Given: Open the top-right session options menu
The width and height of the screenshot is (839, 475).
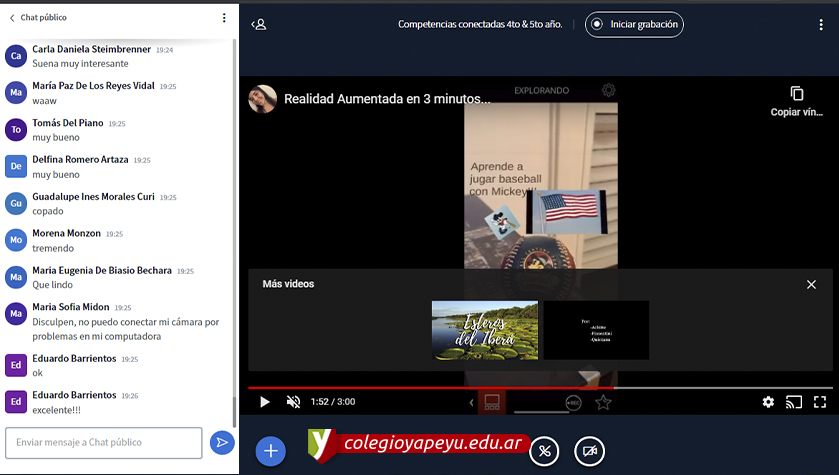Looking at the screenshot, I should point(822,24).
